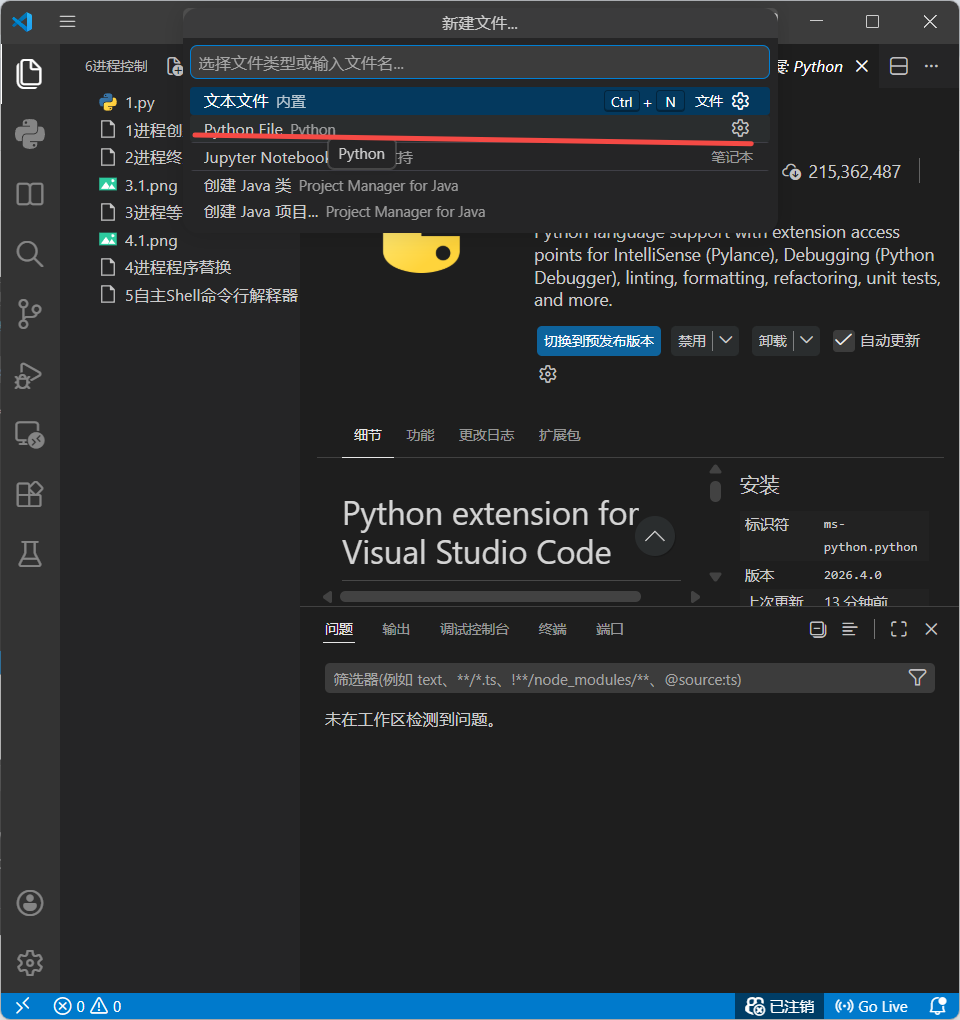Click the new file icon in explorer header

click(174, 66)
